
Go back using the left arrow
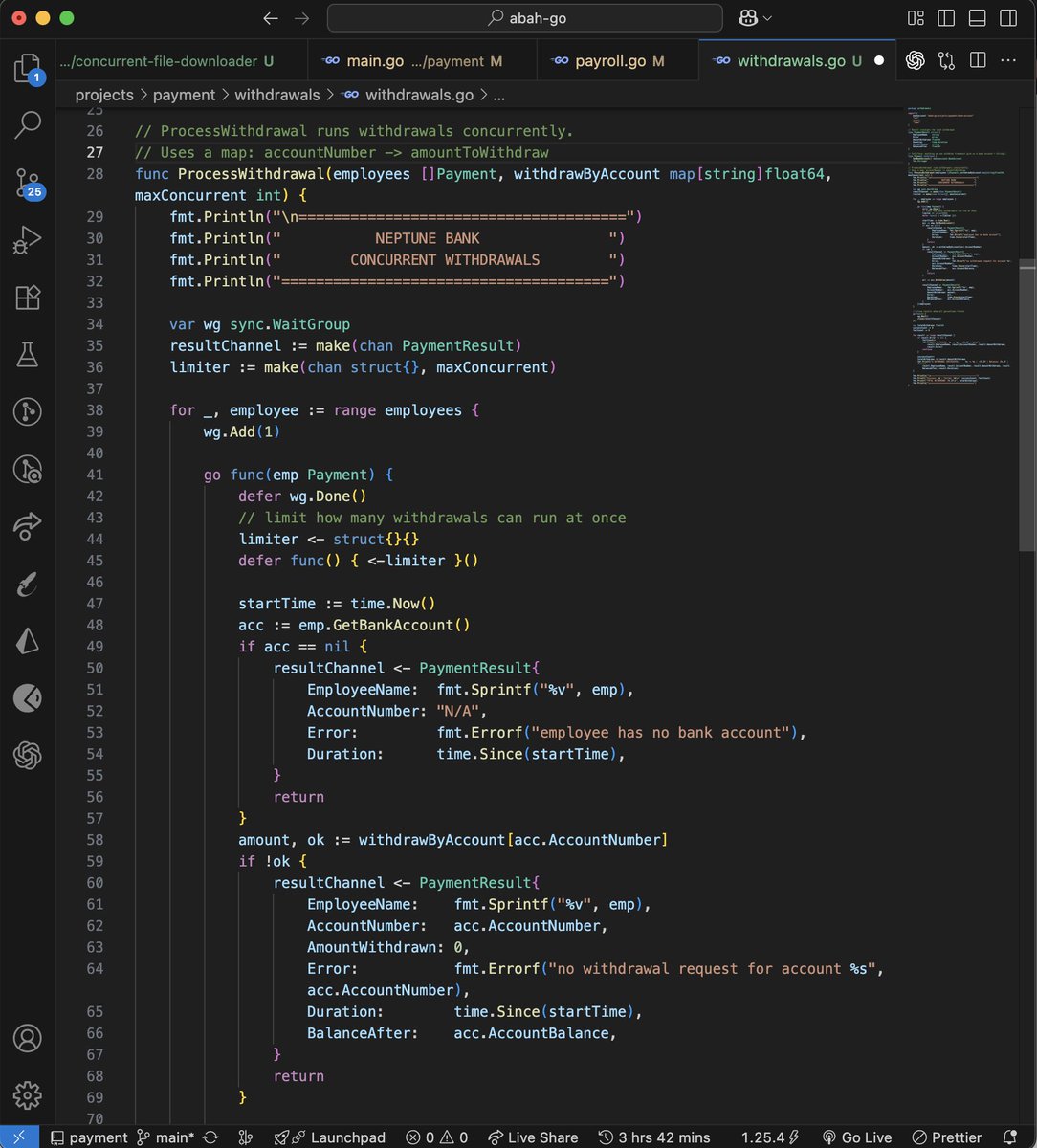tap(271, 18)
